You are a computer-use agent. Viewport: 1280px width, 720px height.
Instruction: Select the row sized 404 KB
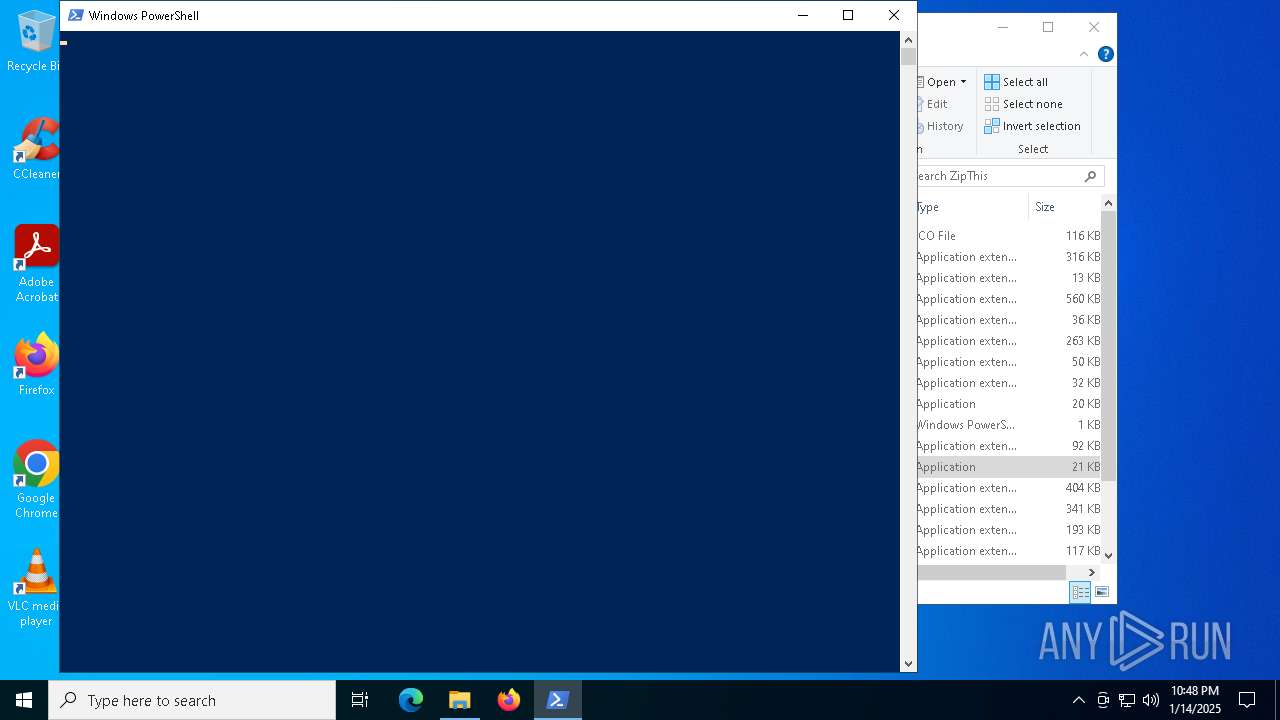(x=1009, y=488)
